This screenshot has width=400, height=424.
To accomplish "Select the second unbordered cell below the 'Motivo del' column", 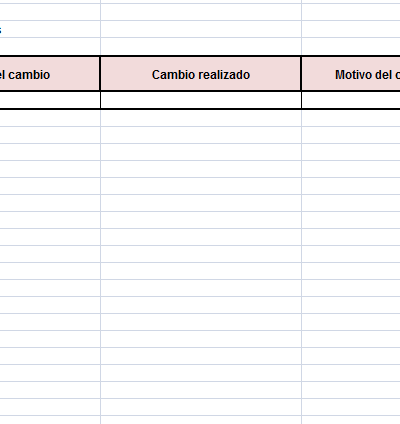I will [x=351, y=135].
